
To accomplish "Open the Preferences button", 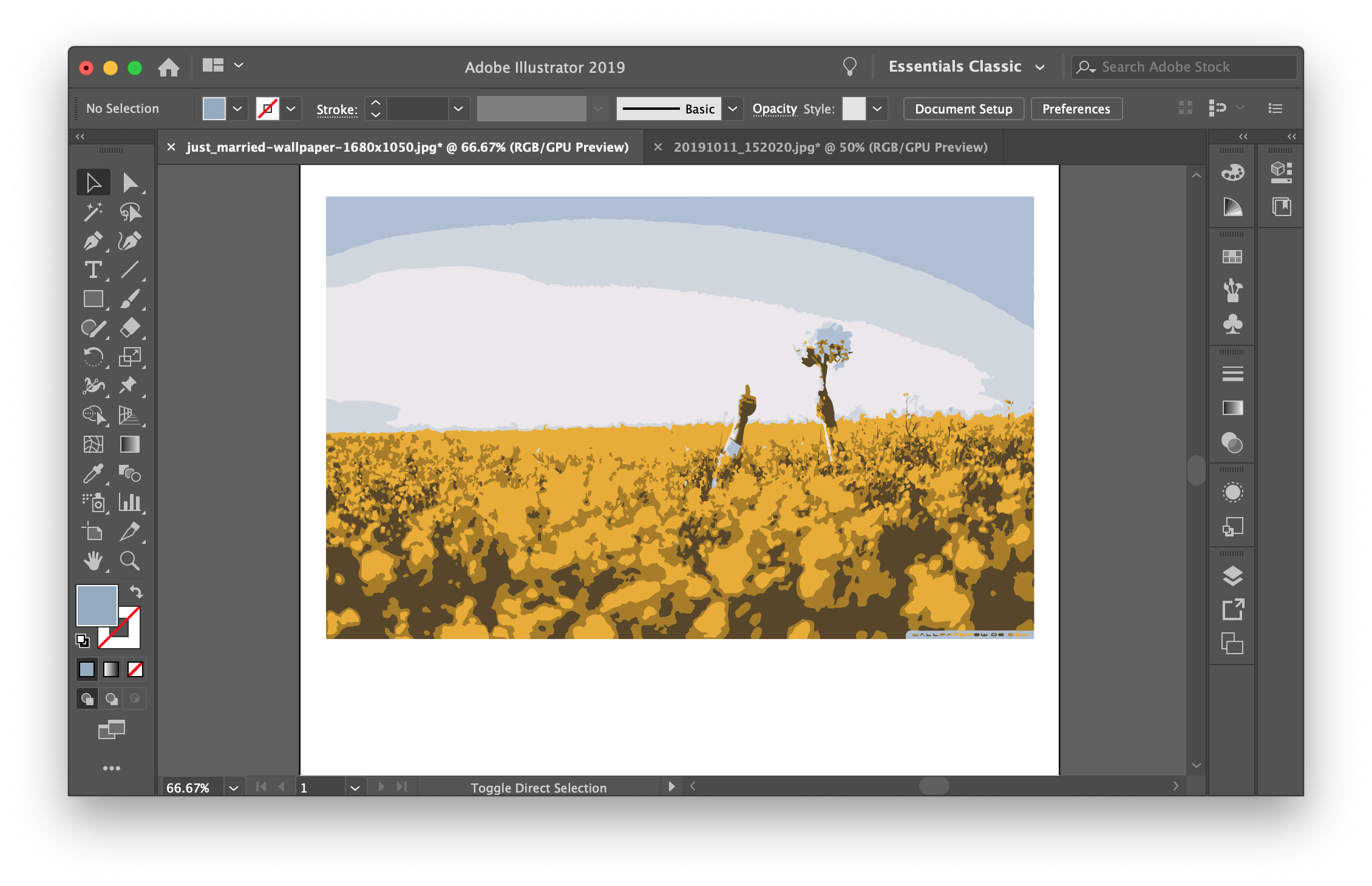I will click(1076, 109).
